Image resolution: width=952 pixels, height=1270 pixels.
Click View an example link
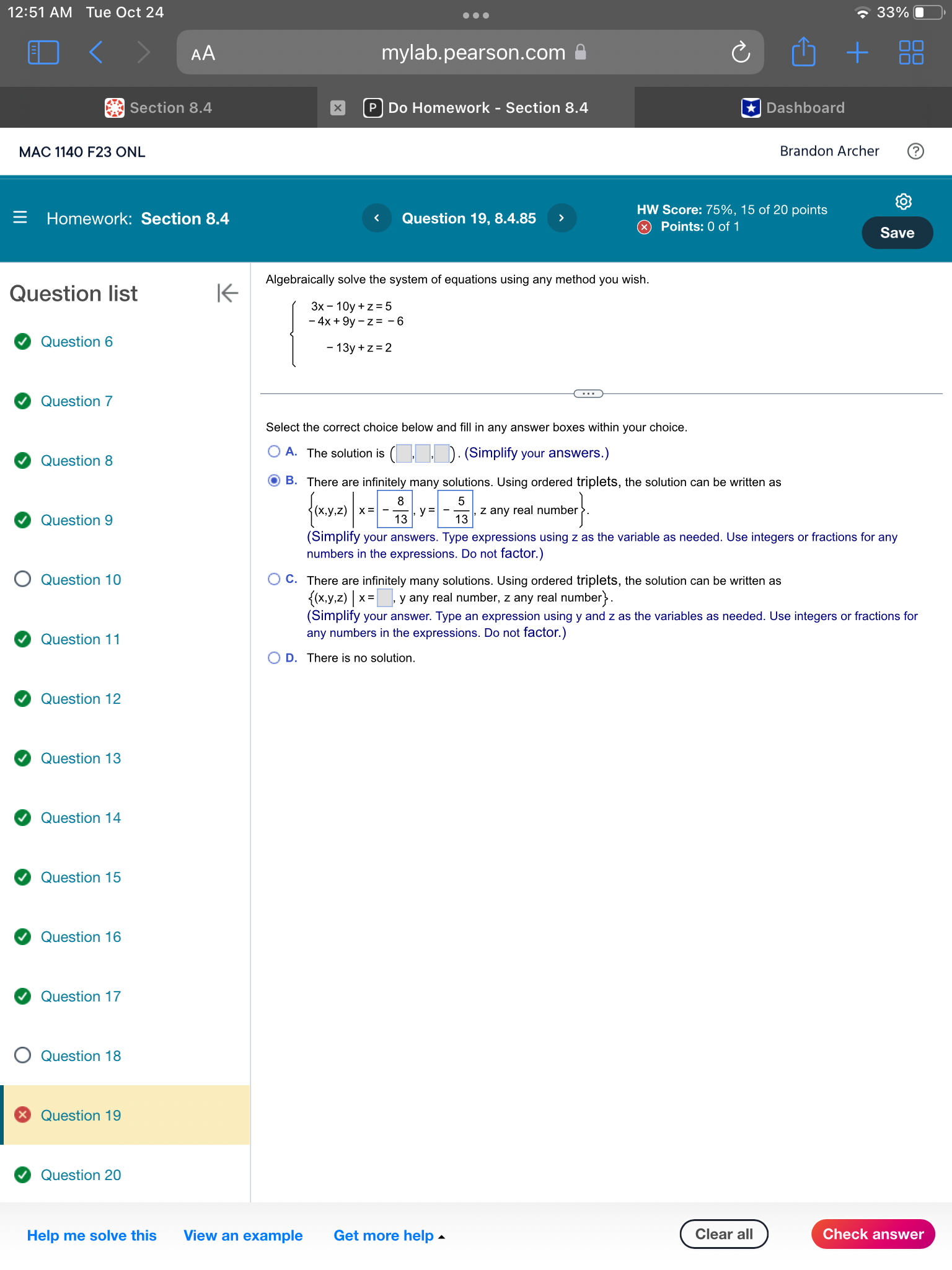coord(243,1235)
